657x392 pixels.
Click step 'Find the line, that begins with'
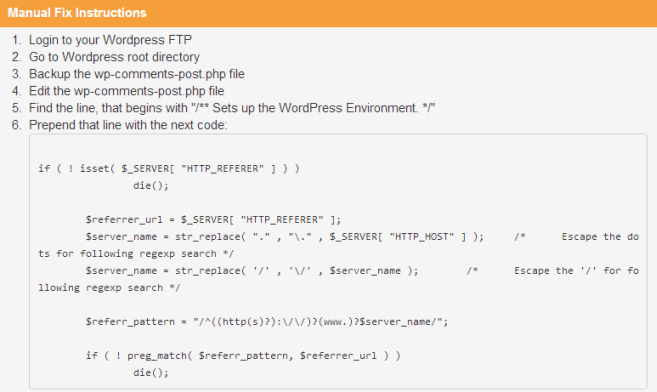click(232, 108)
